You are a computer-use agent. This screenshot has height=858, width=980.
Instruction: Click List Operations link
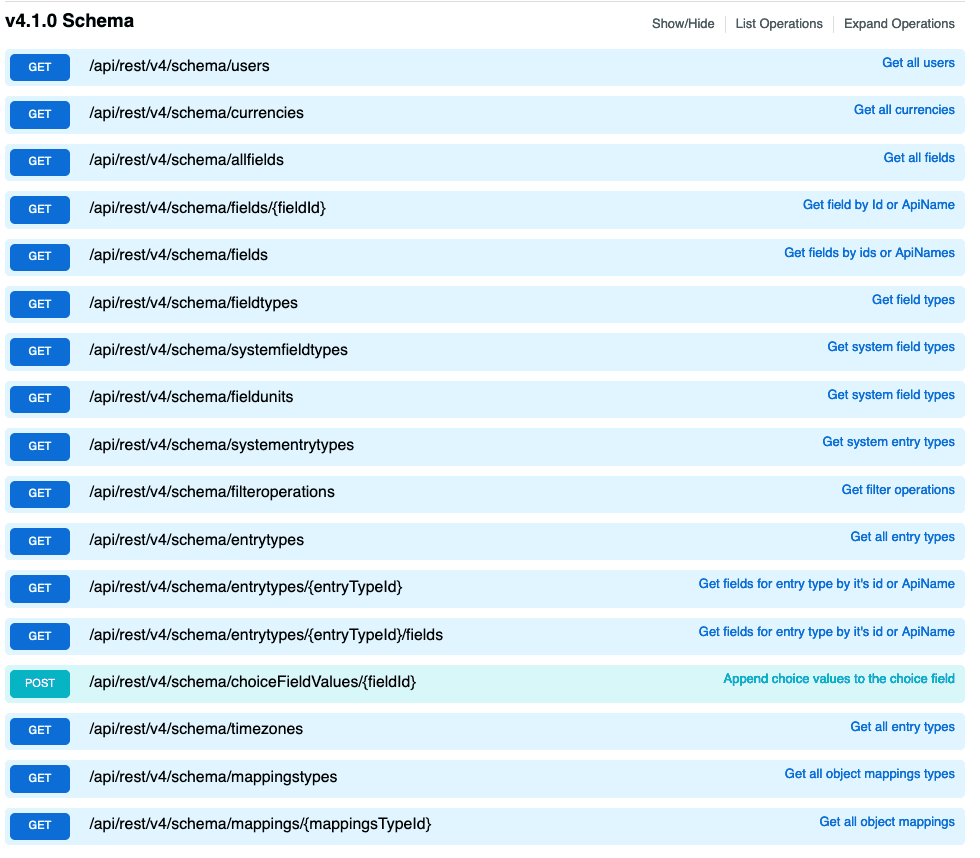(779, 24)
